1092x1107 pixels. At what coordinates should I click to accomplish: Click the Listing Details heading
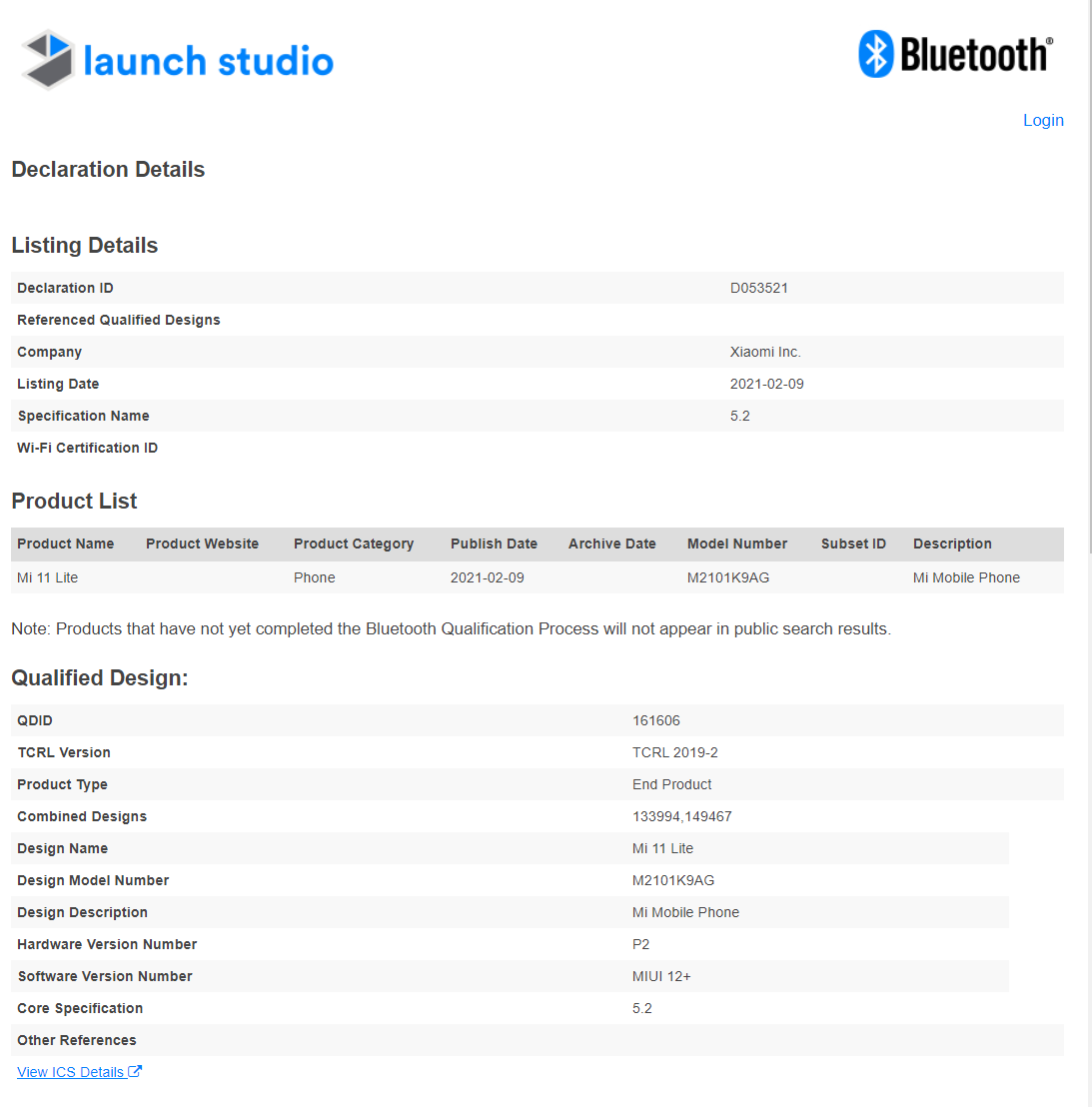(x=85, y=245)
